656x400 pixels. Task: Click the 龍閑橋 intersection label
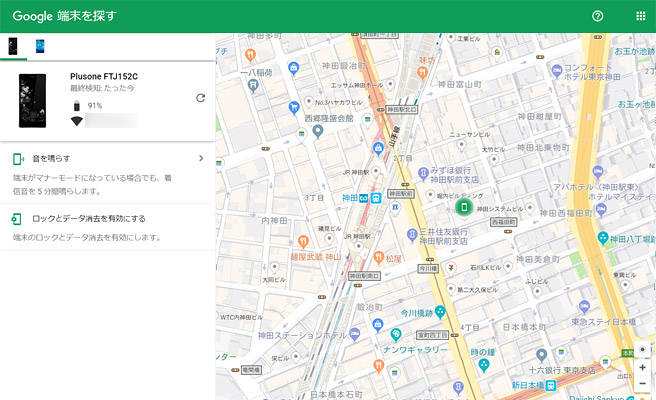point(251,369)
